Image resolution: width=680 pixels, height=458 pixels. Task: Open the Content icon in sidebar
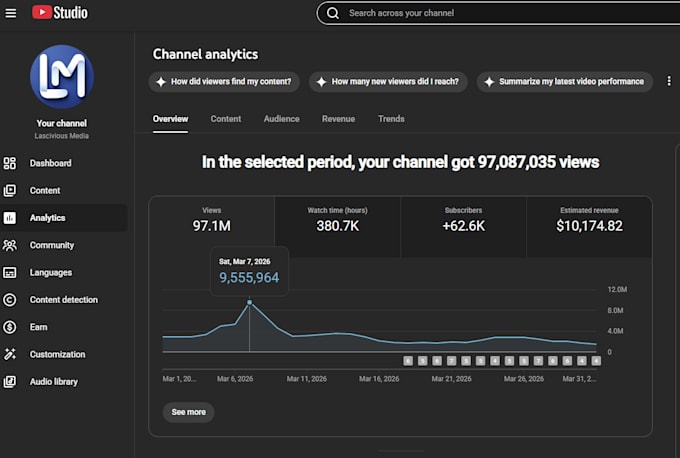click(x=10, y=190)
